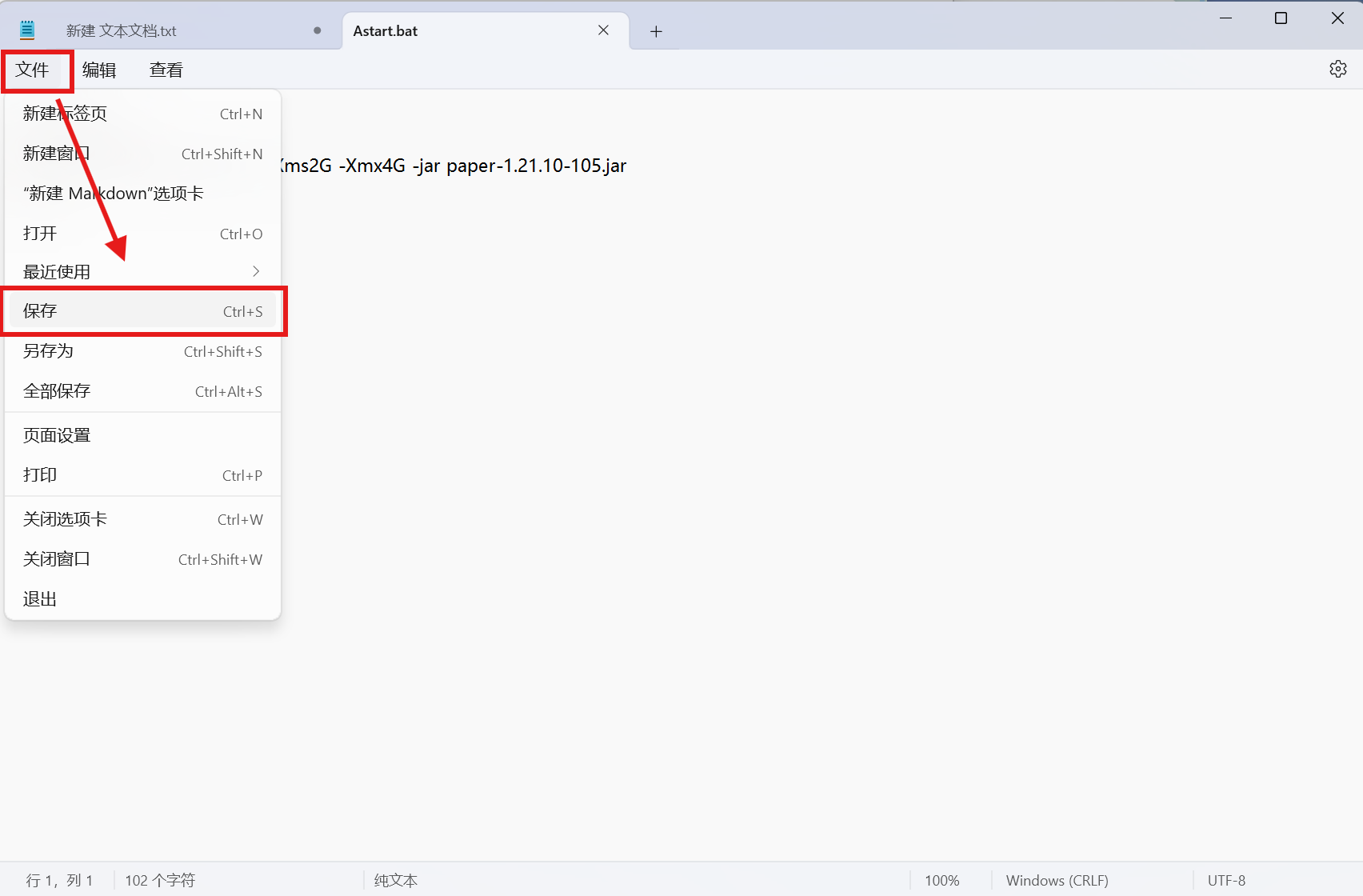Click the add new tab plus icon
Viewport: 1363px width, 896px height.
tap(656, 31)
